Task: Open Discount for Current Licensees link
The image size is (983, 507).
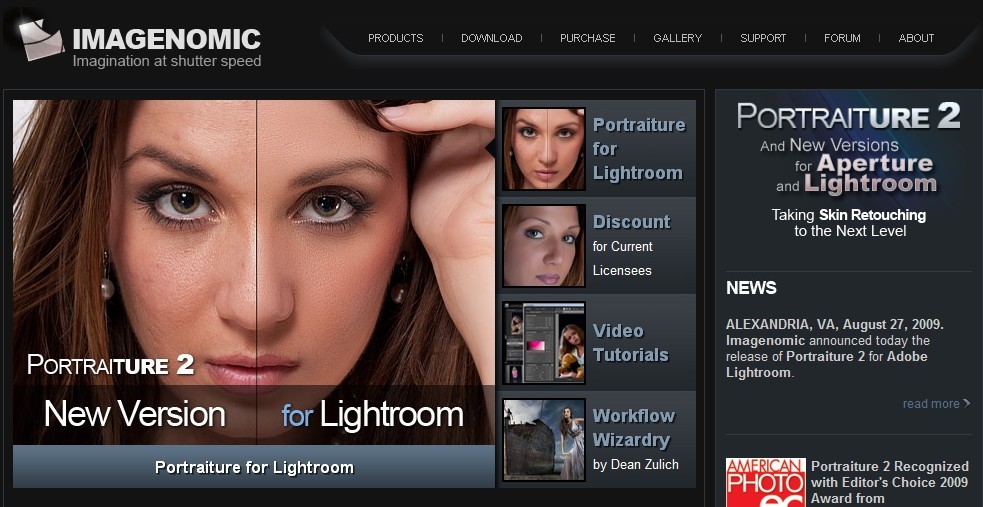Action: point(631,246)
